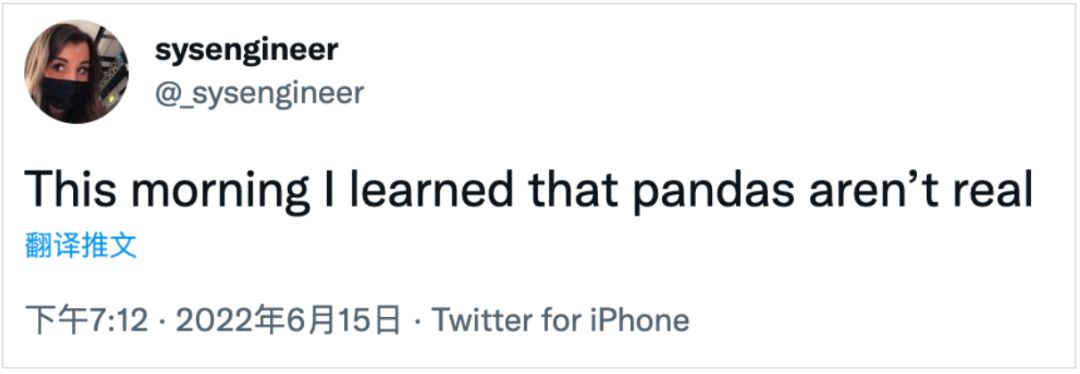Click the 2022年6月15日 date text
Screen dimensions: 1080x374
pyautogui.click(x=289, y=321)
